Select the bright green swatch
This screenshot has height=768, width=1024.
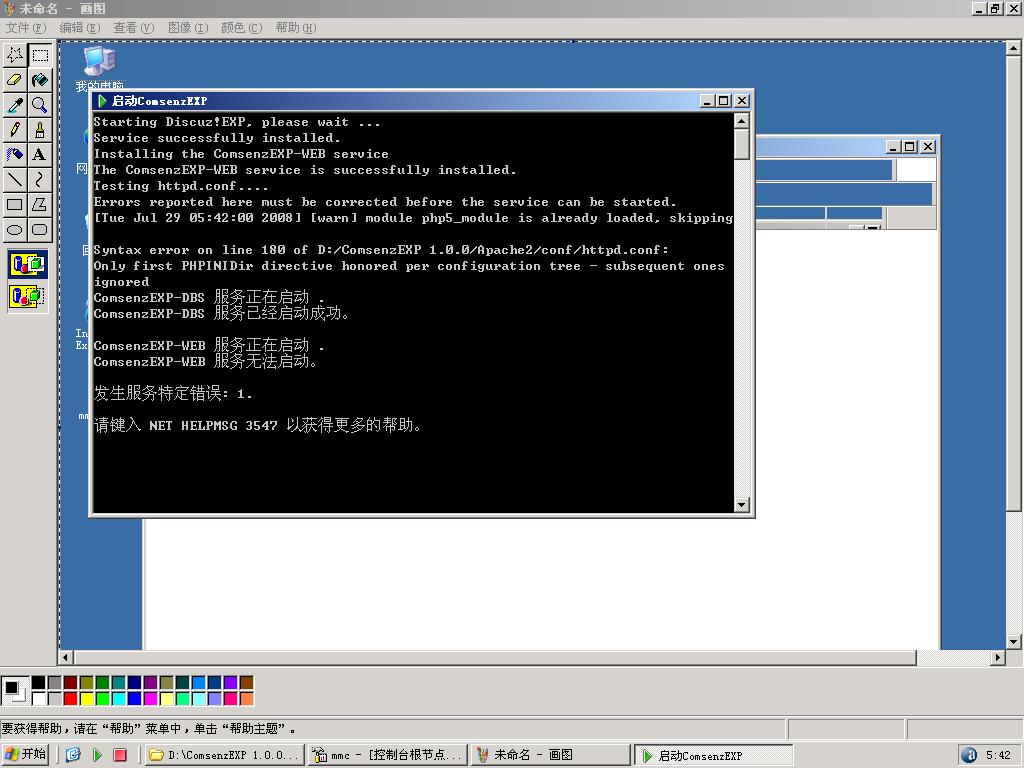coord(103,699)
